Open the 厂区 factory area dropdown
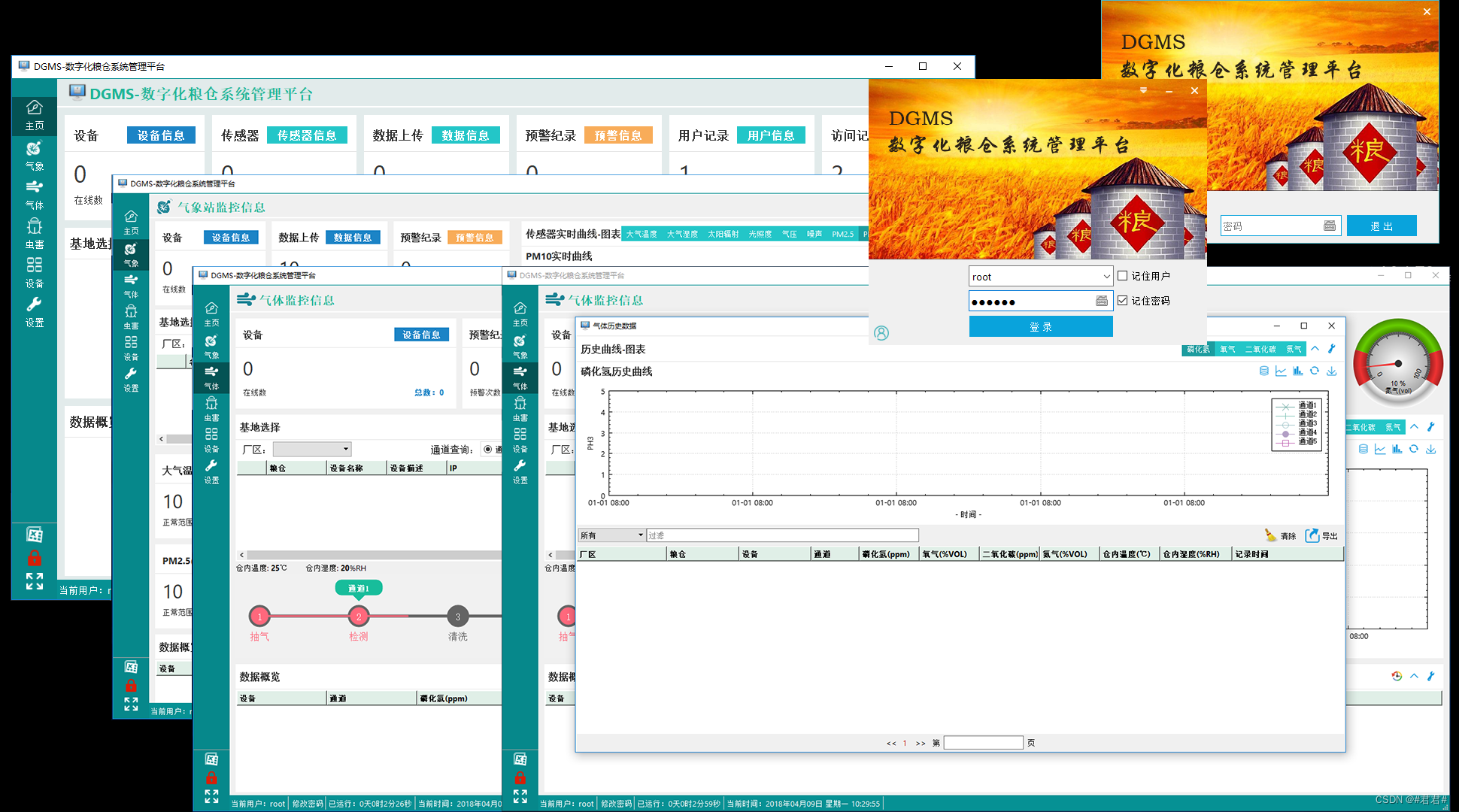 point(345,449)
